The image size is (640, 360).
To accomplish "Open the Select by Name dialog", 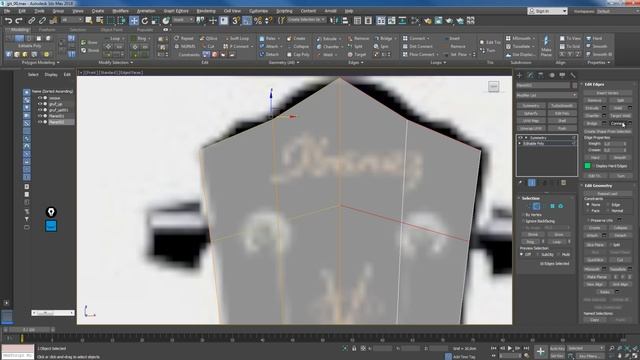I will (100, 20).
